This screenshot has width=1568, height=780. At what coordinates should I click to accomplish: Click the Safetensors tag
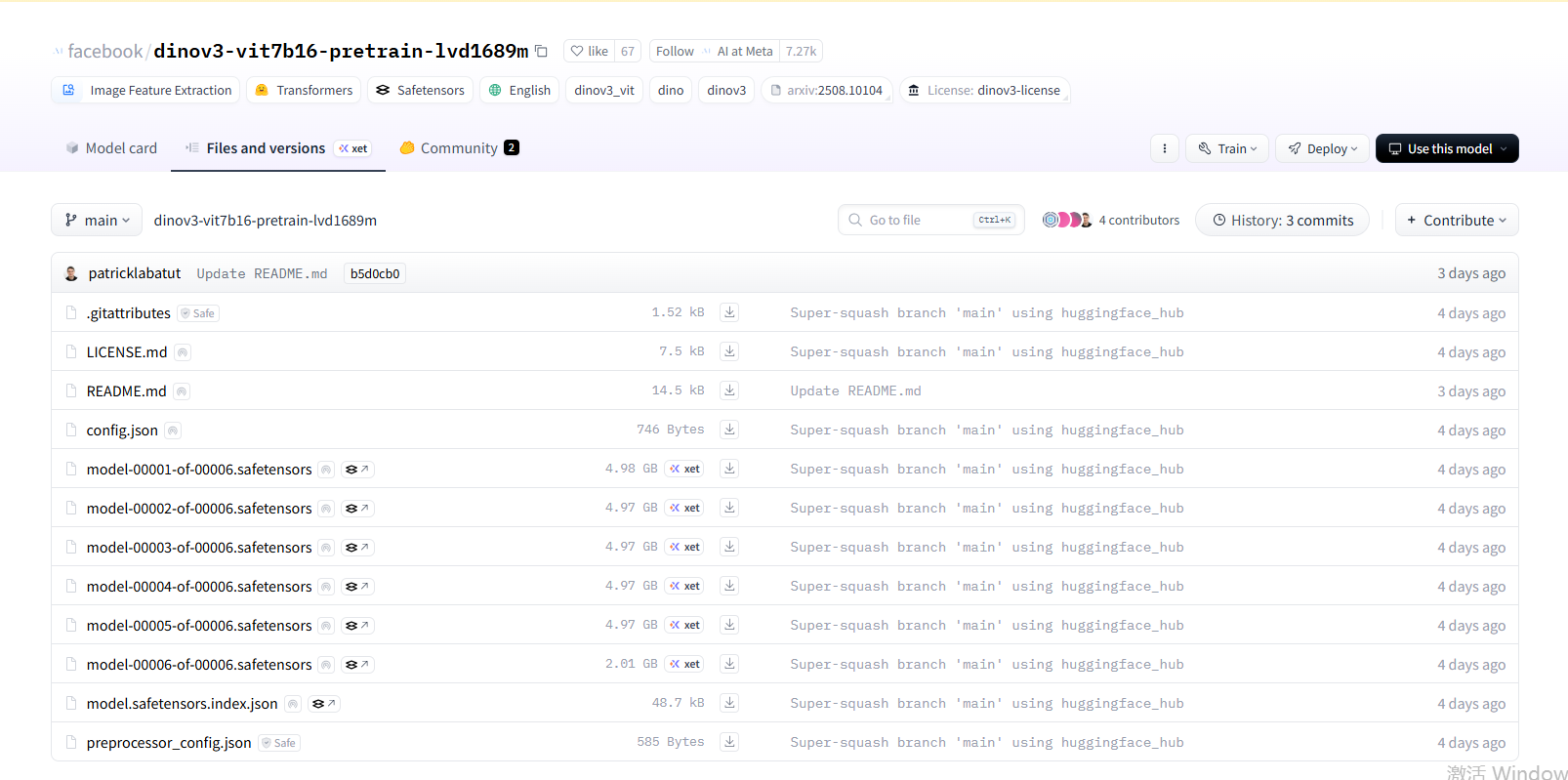tap(420, 90)
